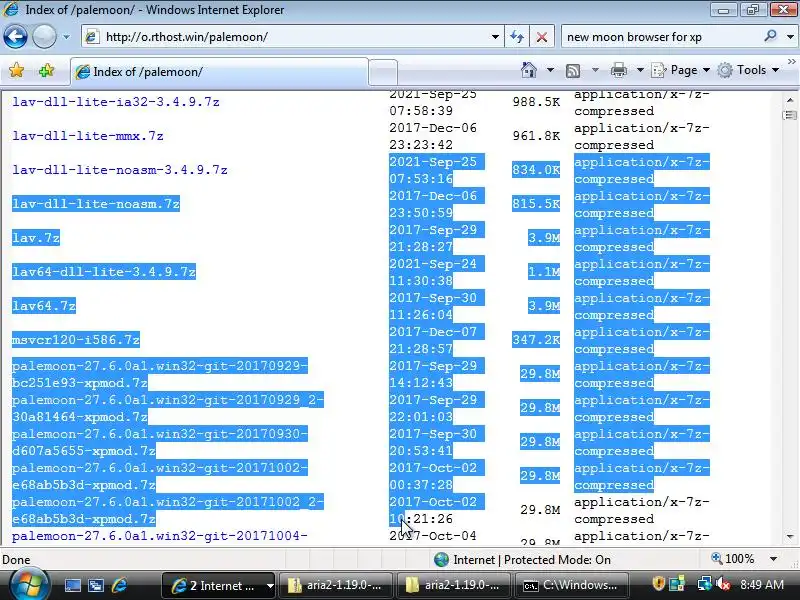Refresh the page with the Refresh icon
Image resolution: width=800 pixels, height=600 pixels.
coord(517,37)
